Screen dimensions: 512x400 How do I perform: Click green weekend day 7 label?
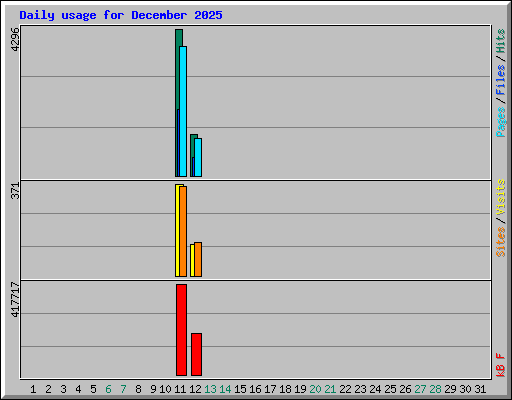pos(123,389)
